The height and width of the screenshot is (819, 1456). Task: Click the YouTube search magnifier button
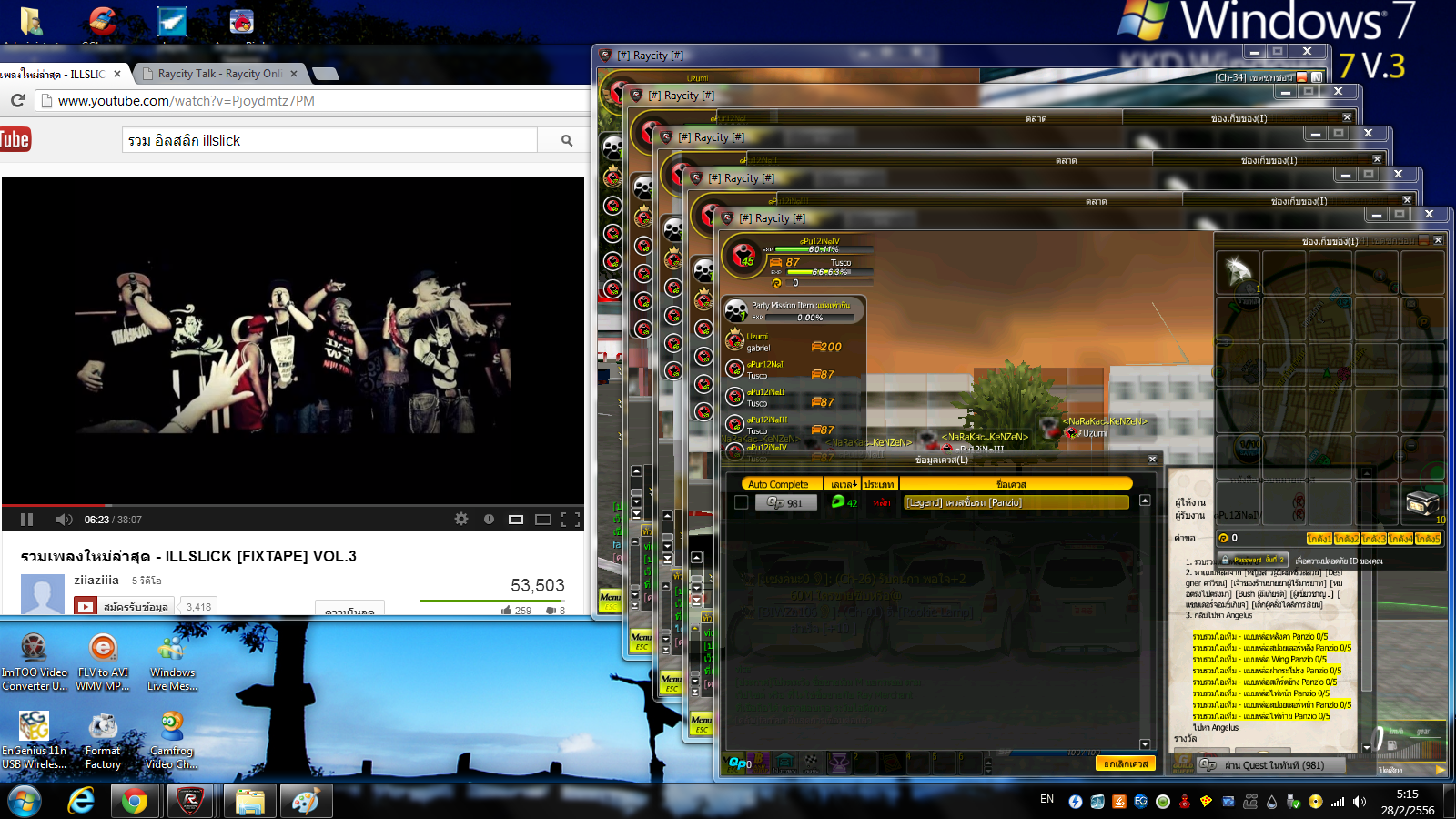[x=566, y=140]
